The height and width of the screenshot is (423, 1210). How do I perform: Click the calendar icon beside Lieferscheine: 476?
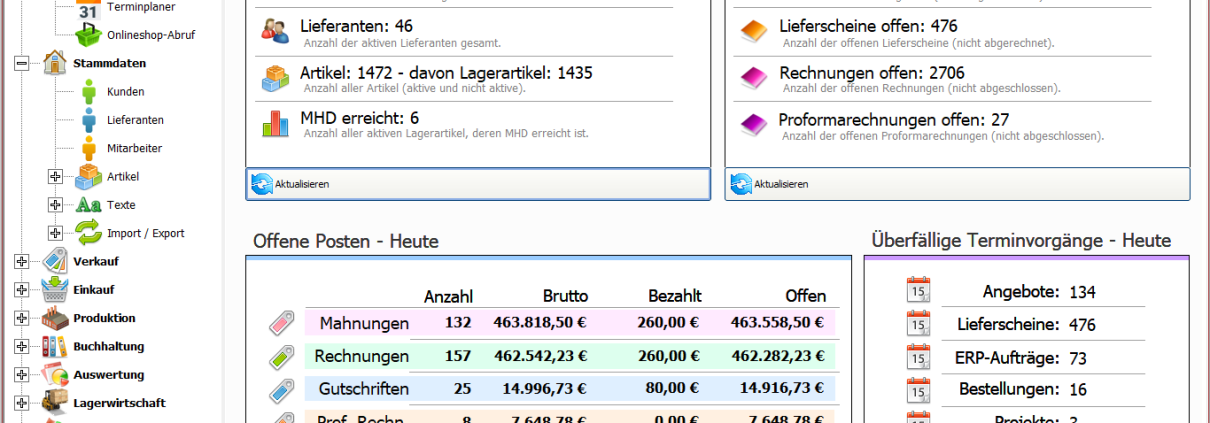pyautogui.click(x=919, y=323)
